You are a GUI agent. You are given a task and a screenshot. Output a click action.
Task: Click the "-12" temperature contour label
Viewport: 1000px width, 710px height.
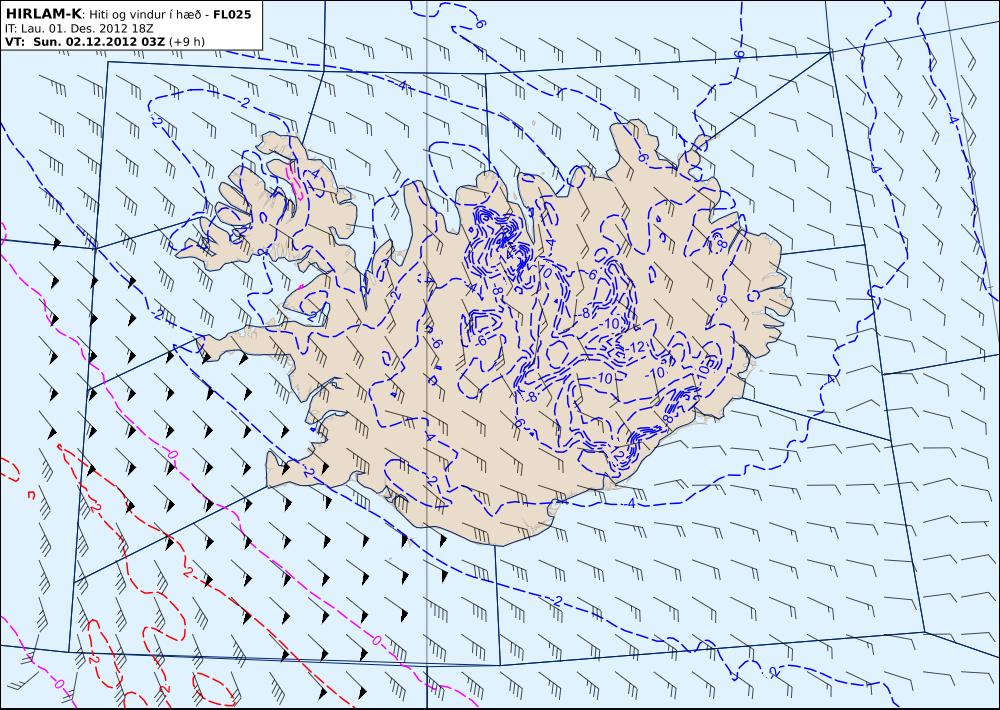[636, 348]
